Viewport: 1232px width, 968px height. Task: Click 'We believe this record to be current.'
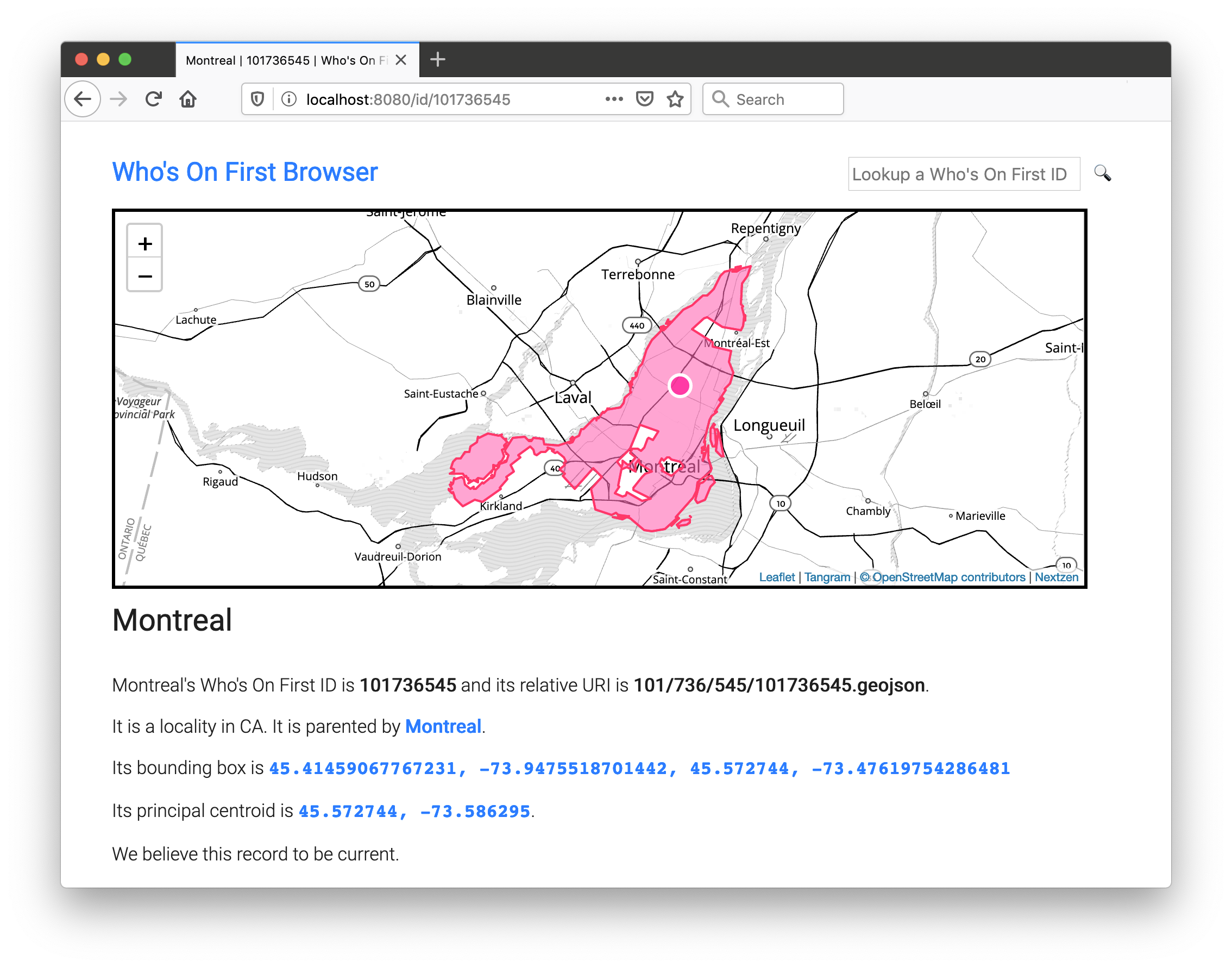[256, 854]
